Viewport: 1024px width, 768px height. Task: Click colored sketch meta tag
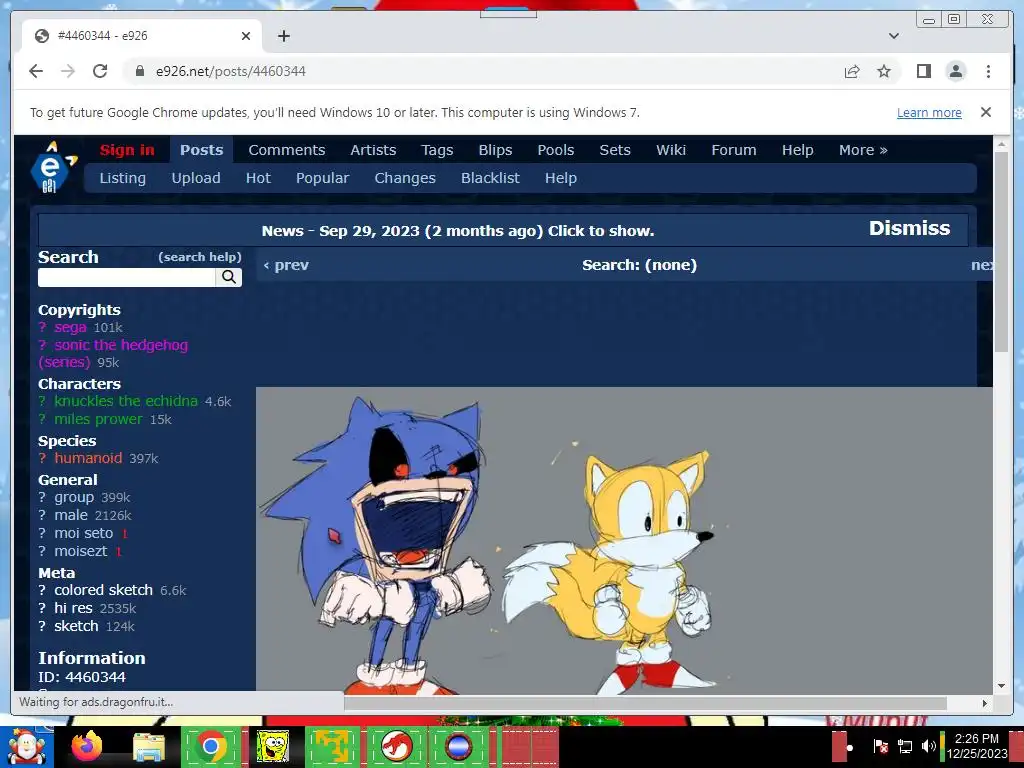(x=103, y=590)
